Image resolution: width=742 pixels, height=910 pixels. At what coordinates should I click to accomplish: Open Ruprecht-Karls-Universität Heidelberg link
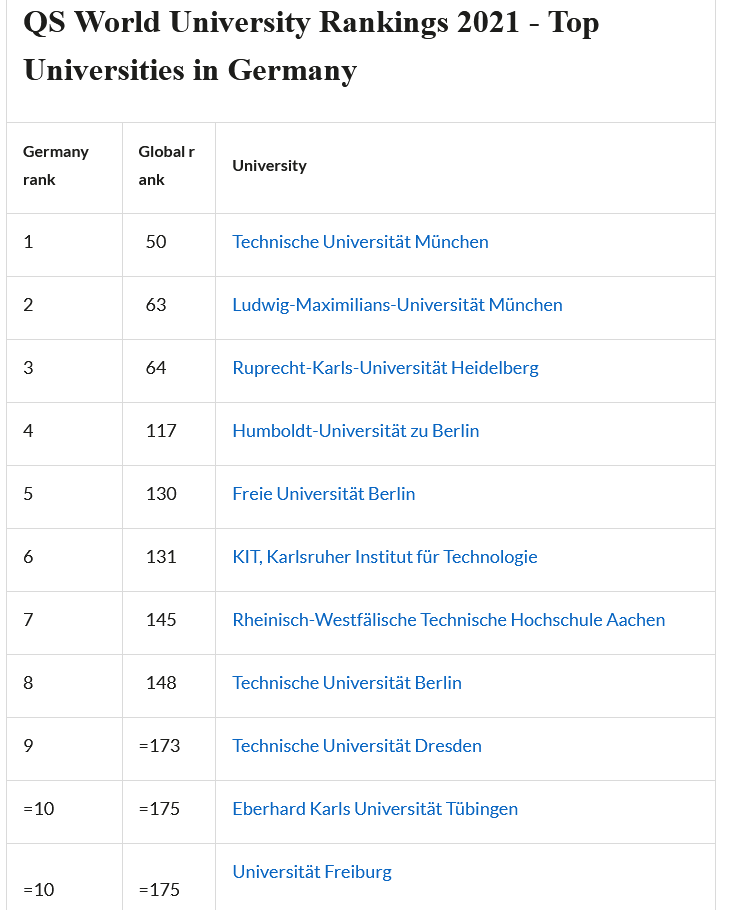coord(385,368)
